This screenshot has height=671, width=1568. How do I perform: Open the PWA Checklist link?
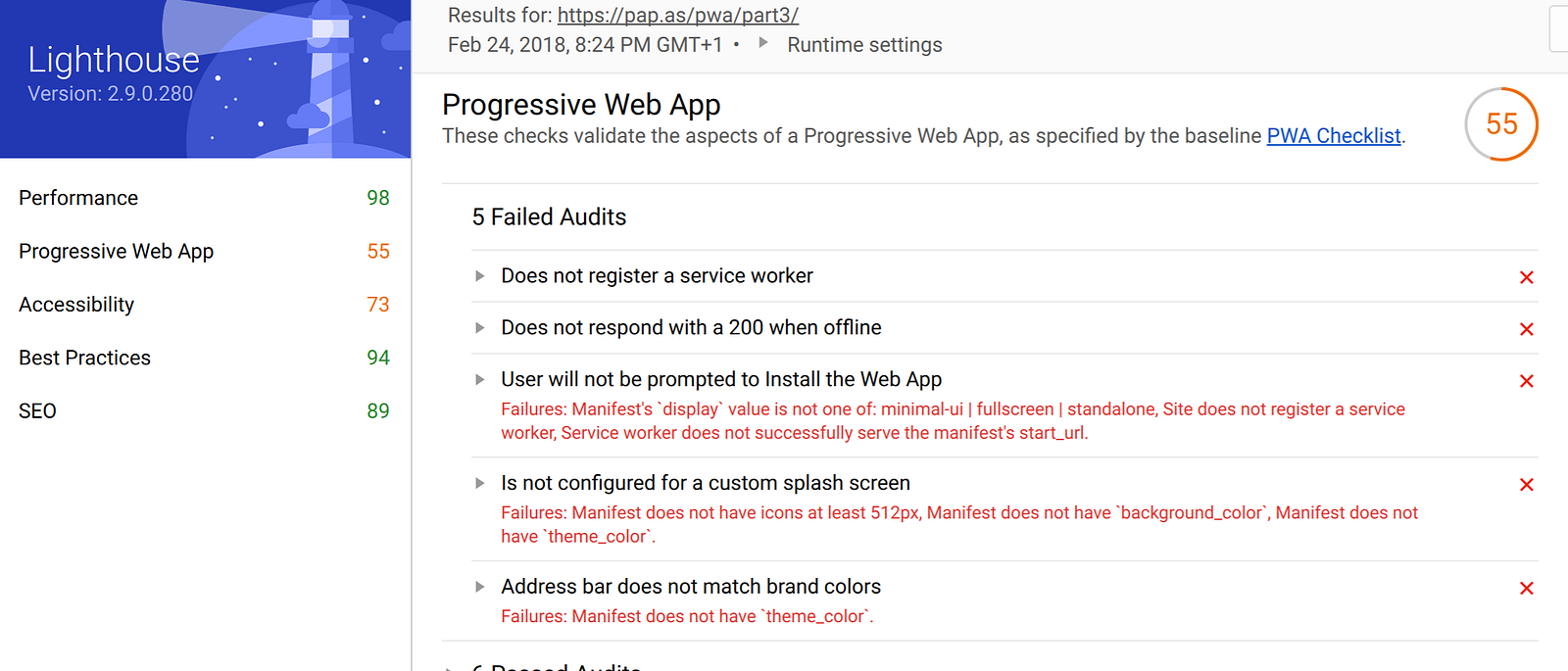[1334, 136]
